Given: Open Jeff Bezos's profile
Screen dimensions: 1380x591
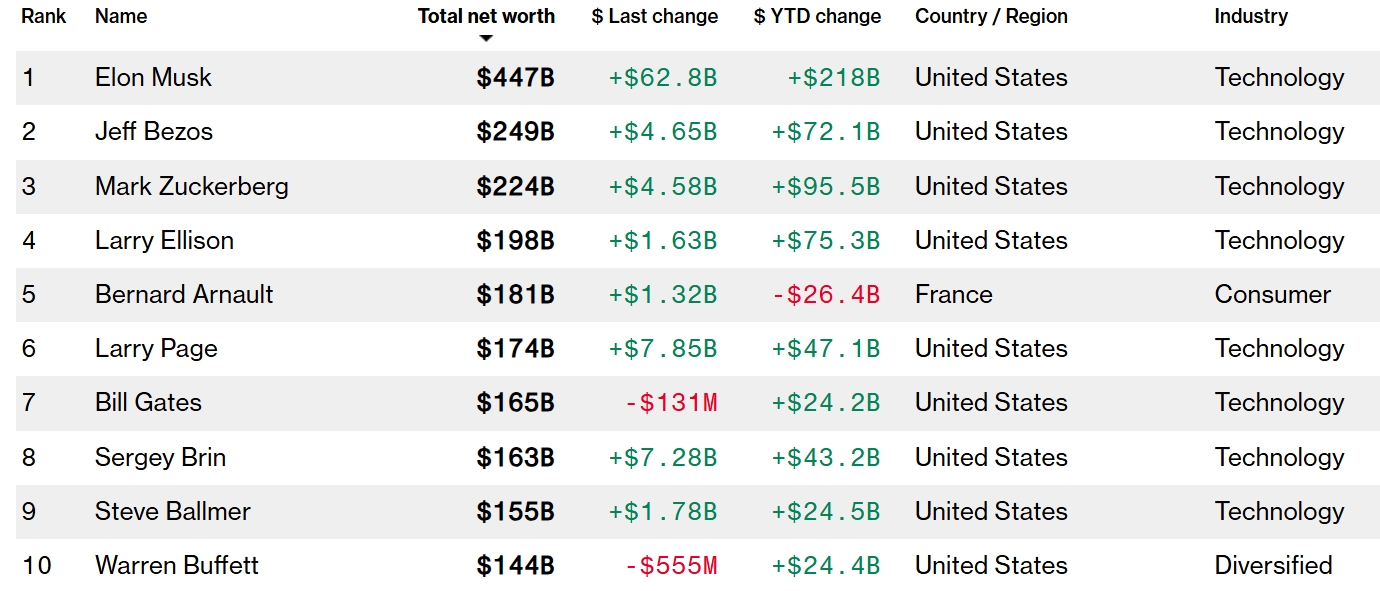Looking at the screenshot, I should click(154, 132).
